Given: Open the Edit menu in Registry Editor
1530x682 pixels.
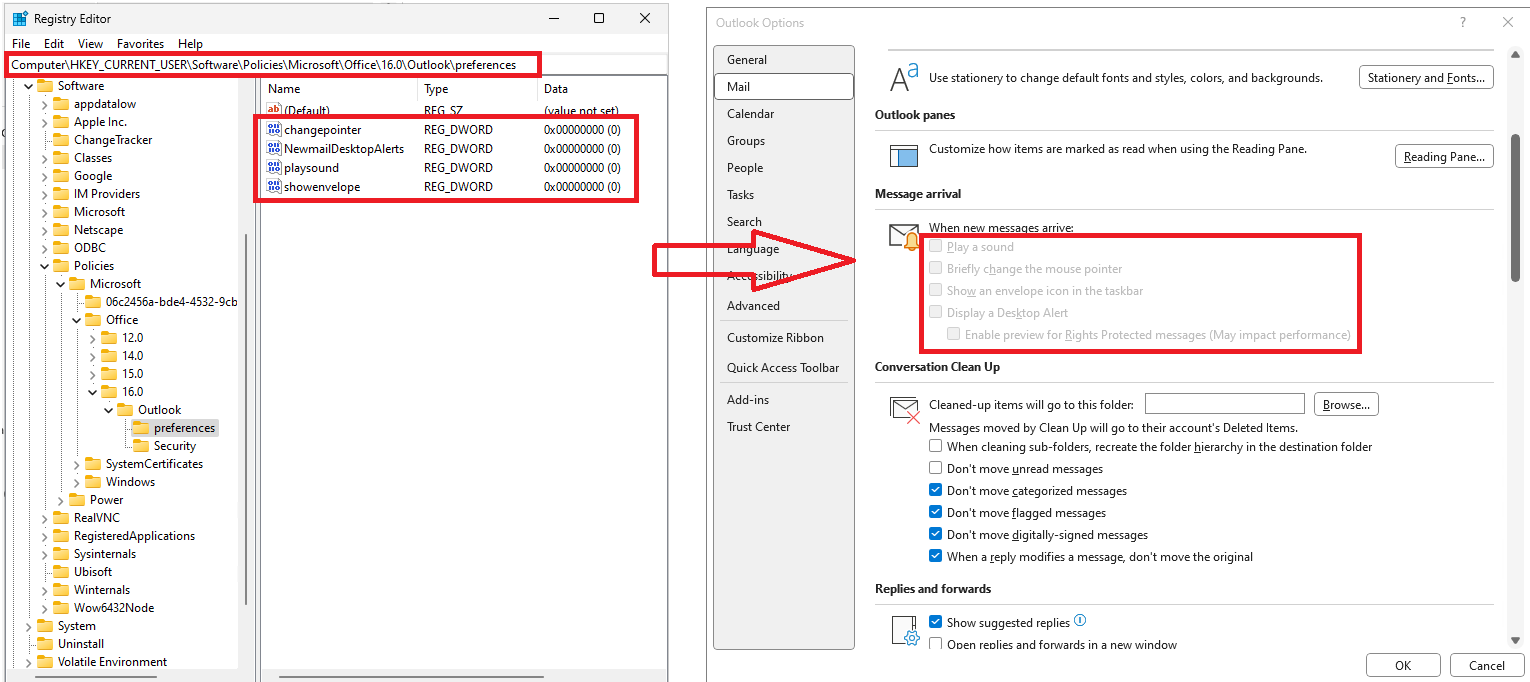Looking at the screenshot, I should (54, 44).
